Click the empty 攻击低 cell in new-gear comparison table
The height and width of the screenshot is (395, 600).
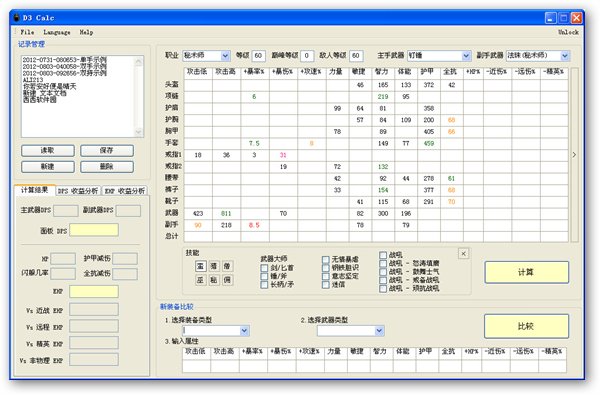coord(196,366)
